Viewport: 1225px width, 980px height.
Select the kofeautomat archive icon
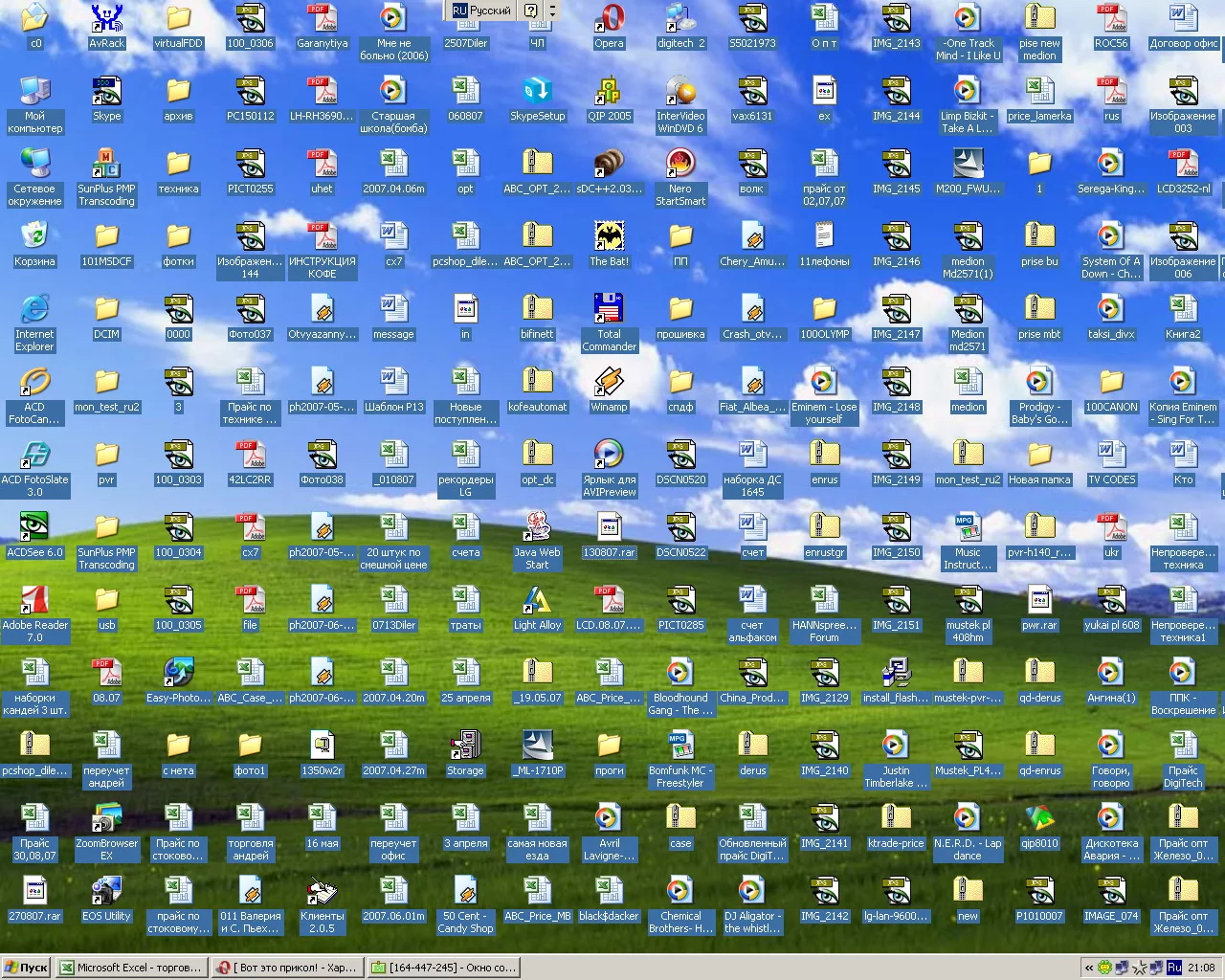click(537, 389)
